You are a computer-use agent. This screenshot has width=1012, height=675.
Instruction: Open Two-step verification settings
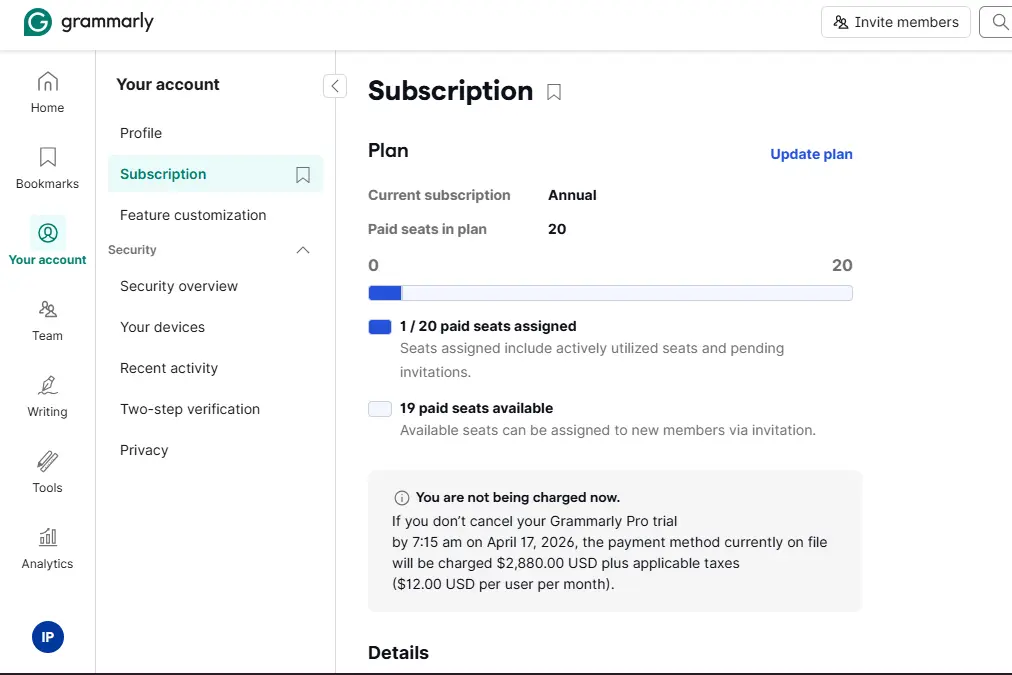pos(190,409)
